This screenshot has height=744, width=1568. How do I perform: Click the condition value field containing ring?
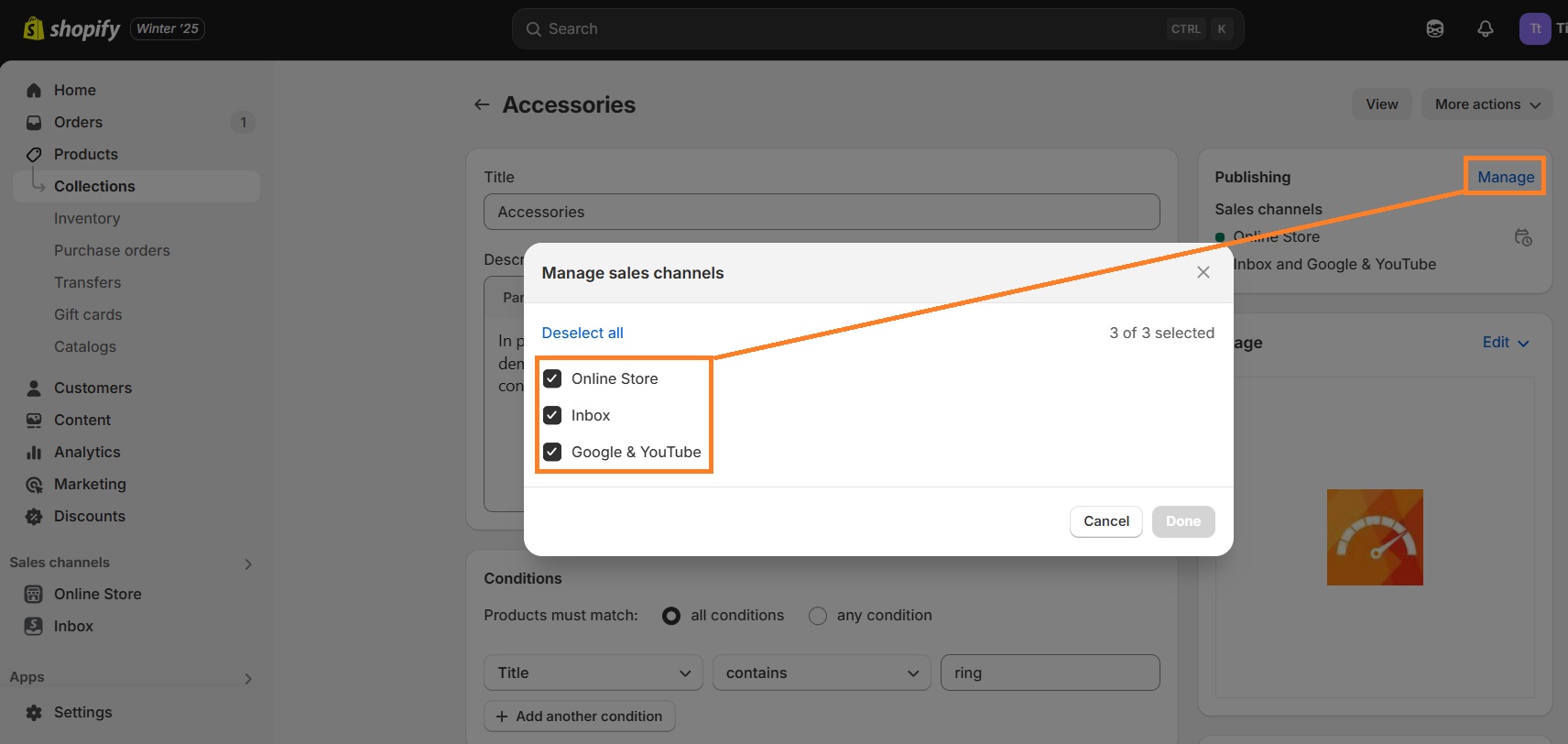[x=1050, y=673]
